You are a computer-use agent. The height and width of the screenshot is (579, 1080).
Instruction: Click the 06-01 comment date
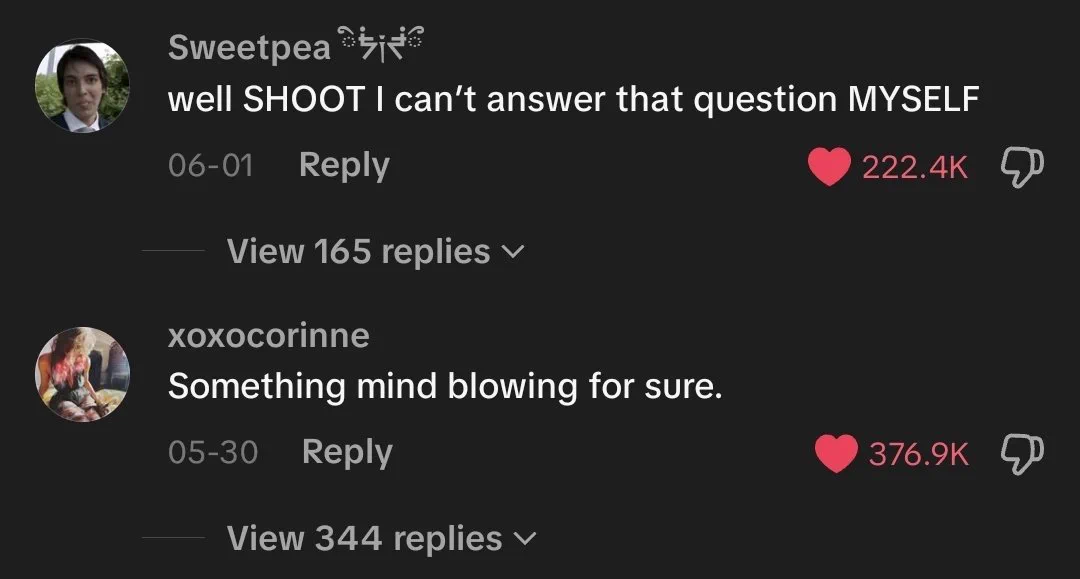(x=211, y=166)
